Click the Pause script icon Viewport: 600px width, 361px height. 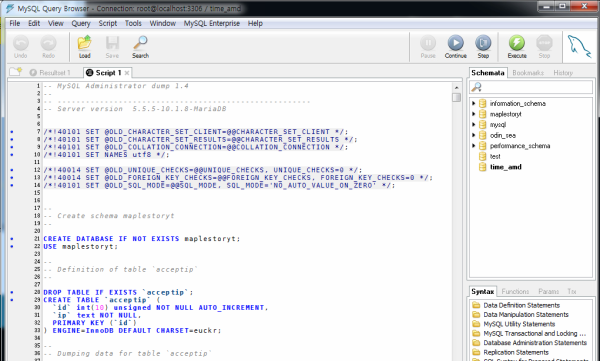[x=428, y=43]
